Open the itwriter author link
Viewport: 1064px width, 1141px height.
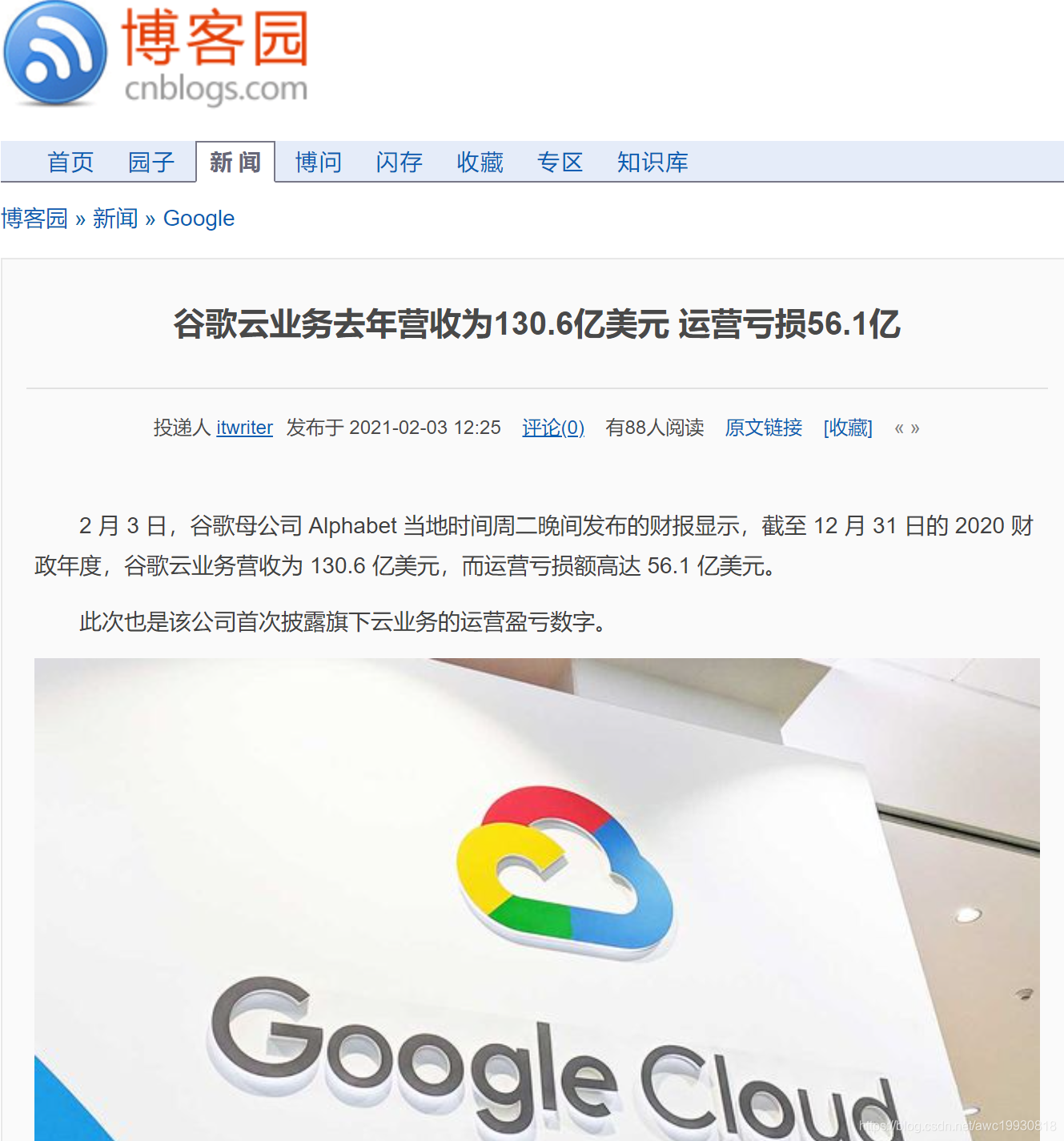pos(244,428)
